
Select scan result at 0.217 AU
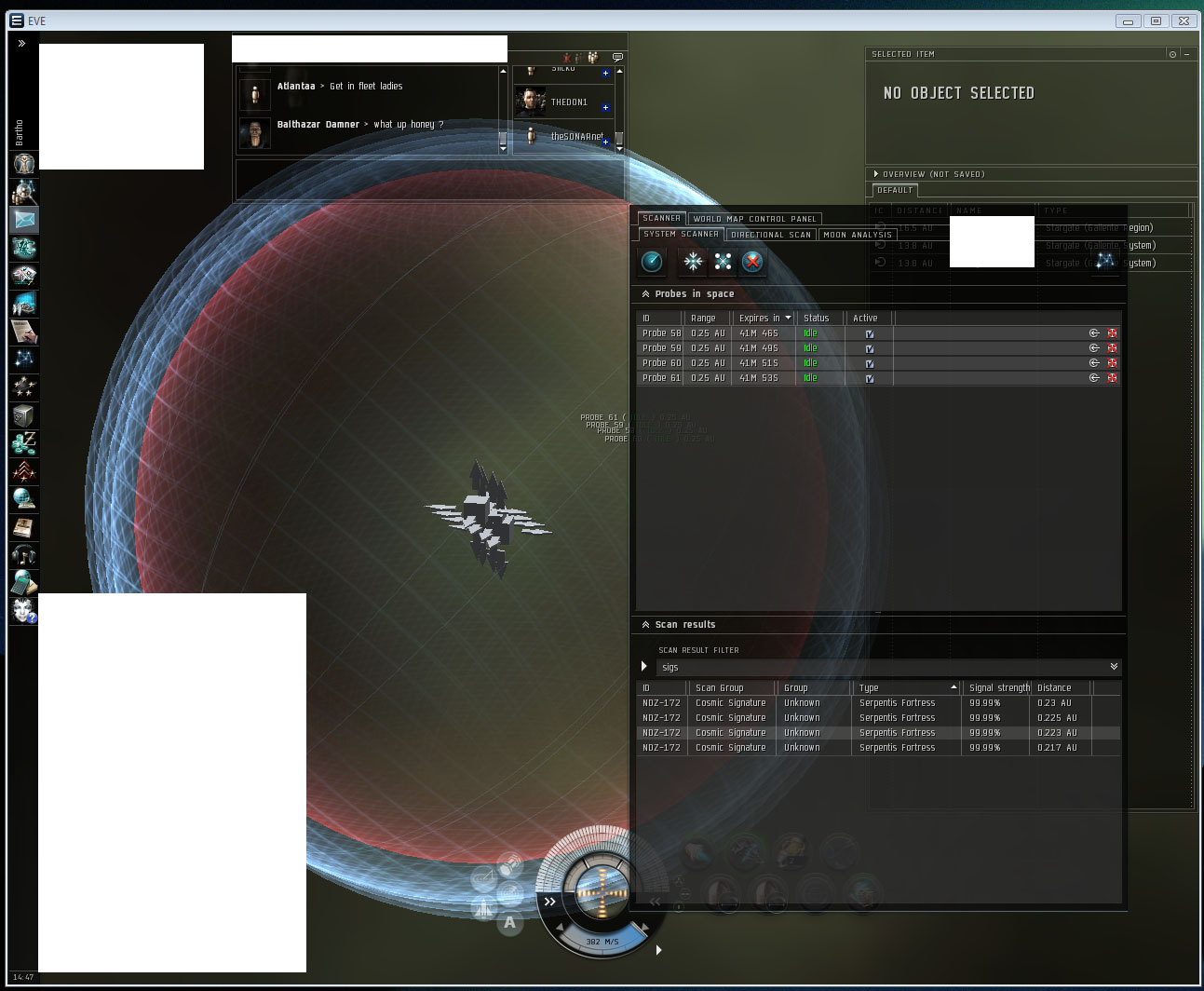tap(878, 748)
